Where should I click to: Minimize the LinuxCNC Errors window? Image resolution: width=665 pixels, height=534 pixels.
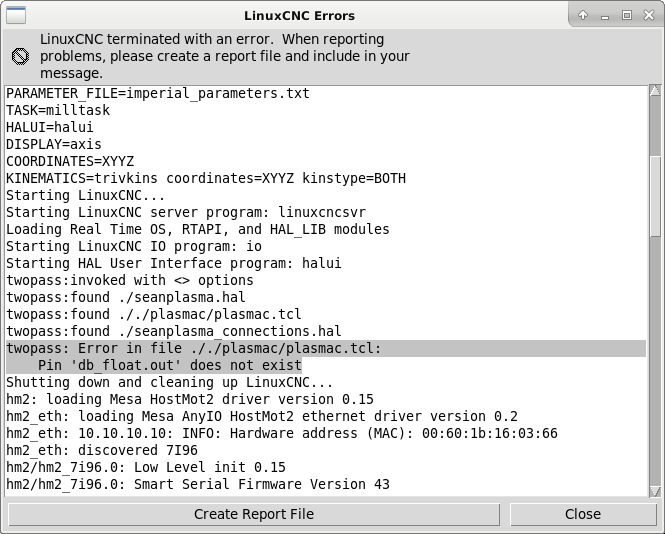coord(605,16)
